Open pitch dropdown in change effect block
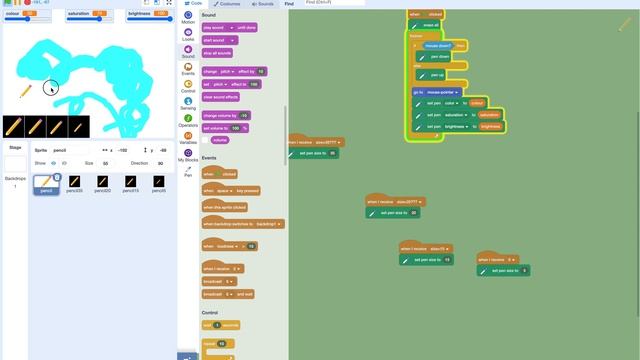Image resolution: width=640 pixels, height=360 pixels. pos(227,71)
